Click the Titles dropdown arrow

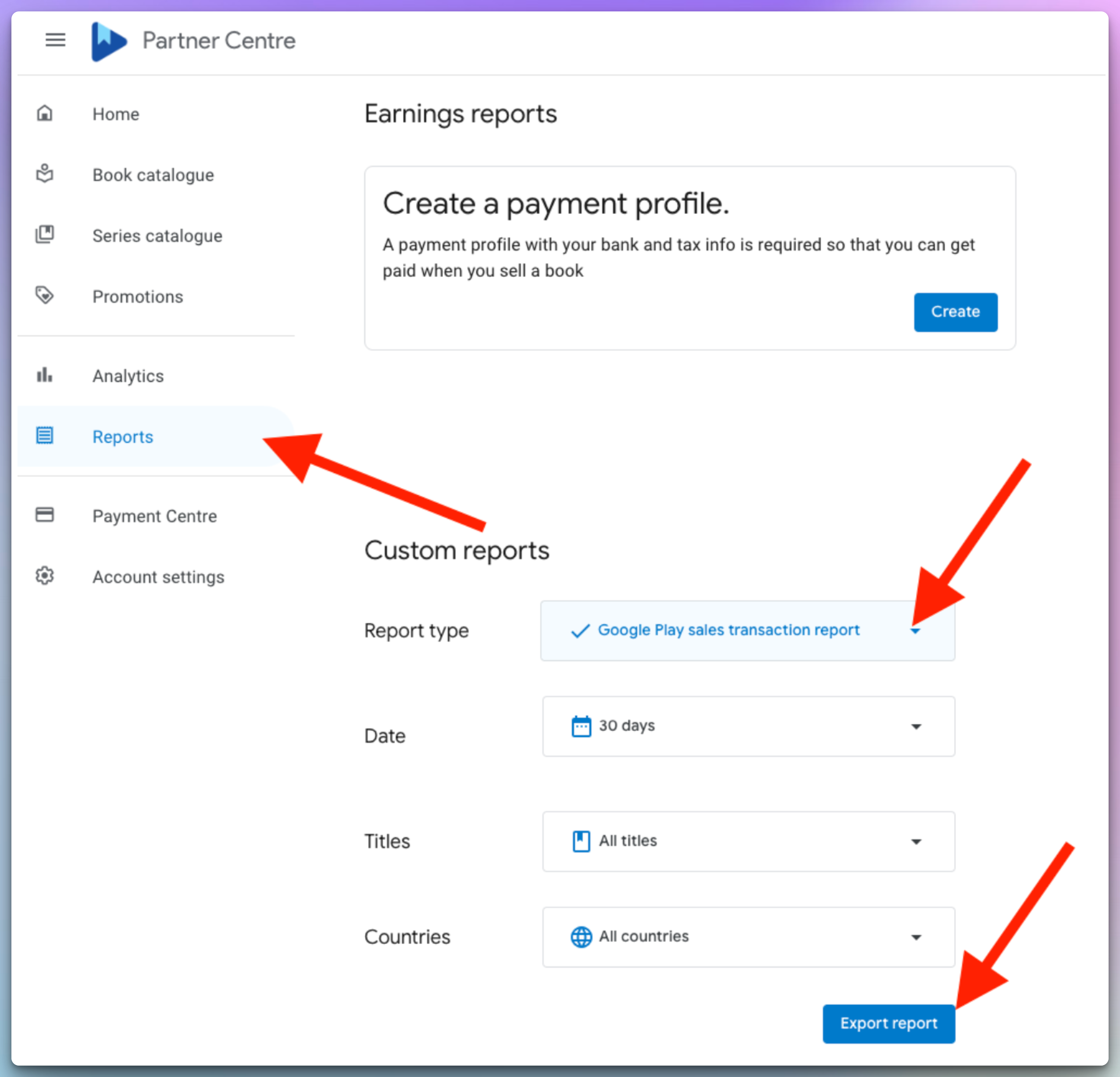click(x=916, y=842)
